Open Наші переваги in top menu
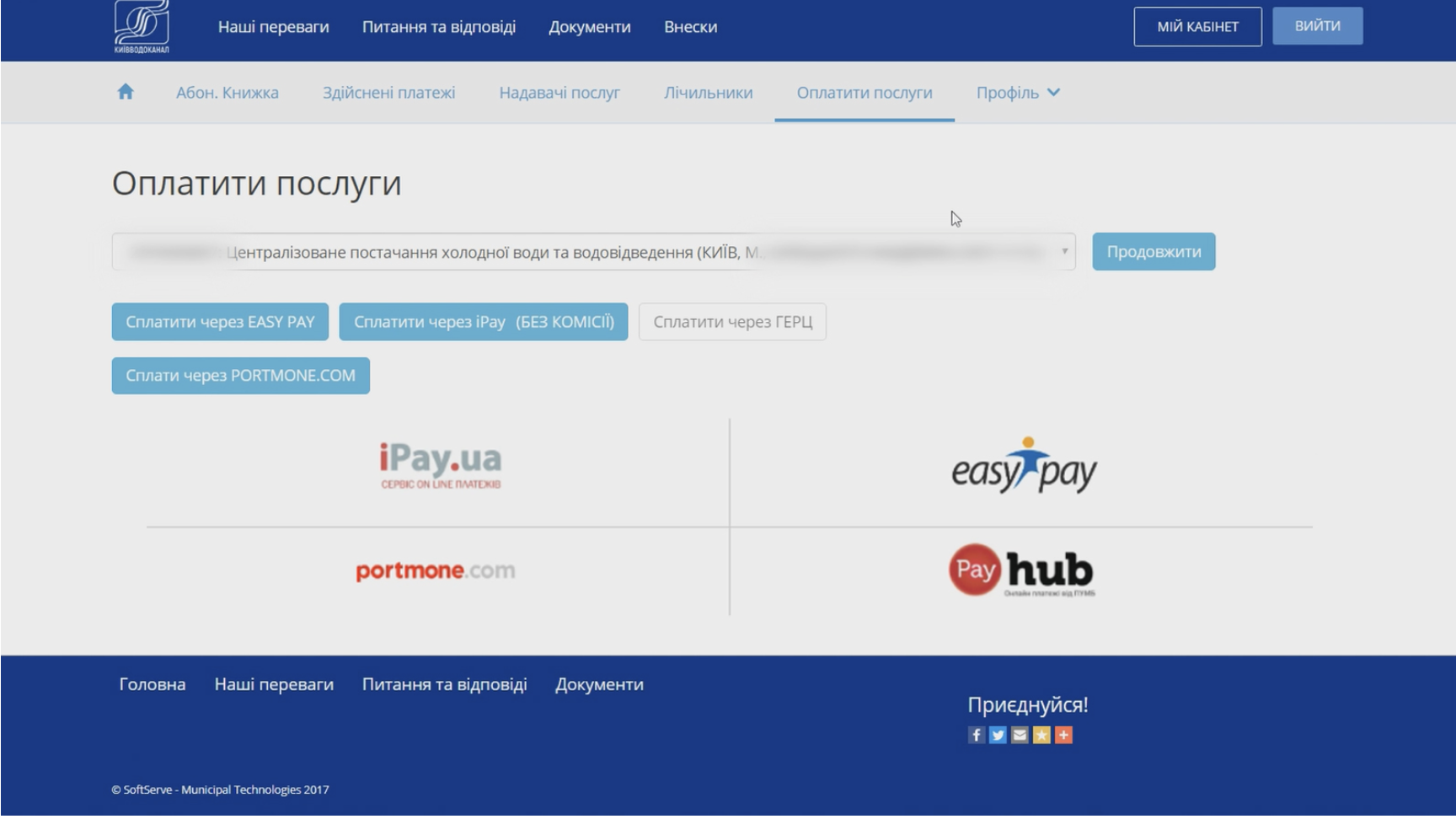1456x819 pixels. (273, 27)
